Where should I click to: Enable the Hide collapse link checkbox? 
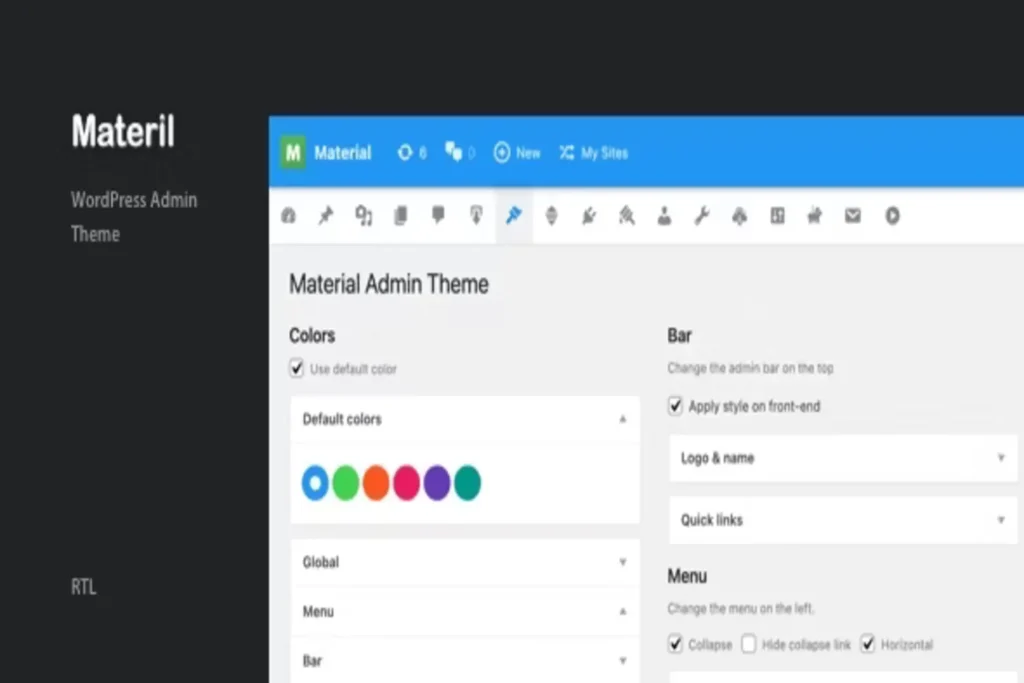(x=749, y=644)
